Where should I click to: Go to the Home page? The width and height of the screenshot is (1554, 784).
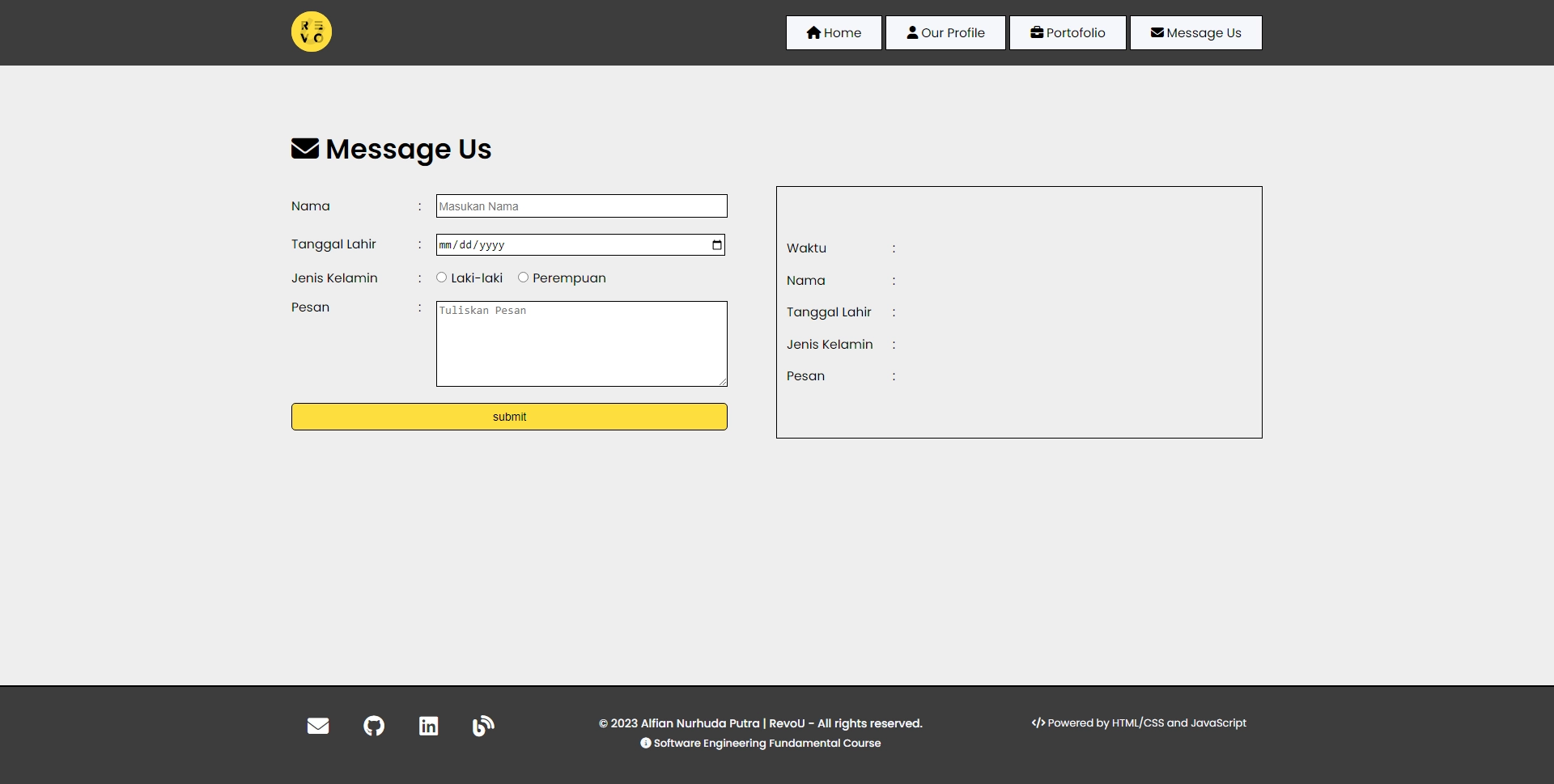834,32
